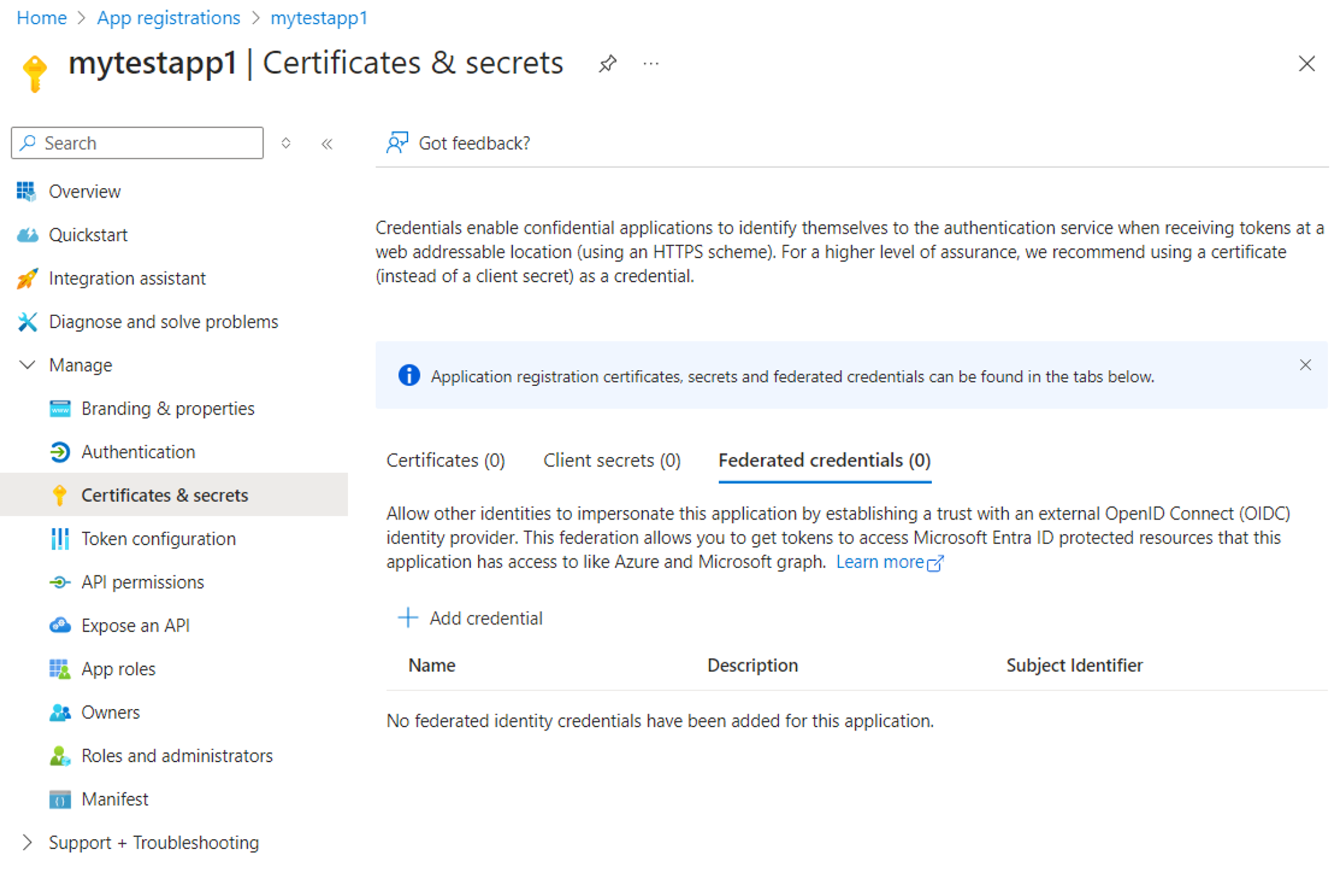The image size is (1337, 896).
Task: Click the Integration assistant icon
Action: point(28,278)
